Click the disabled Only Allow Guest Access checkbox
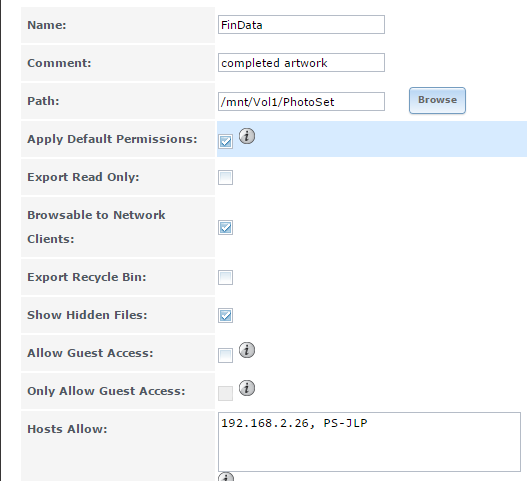527x481 pixels. tap(225, 394)
